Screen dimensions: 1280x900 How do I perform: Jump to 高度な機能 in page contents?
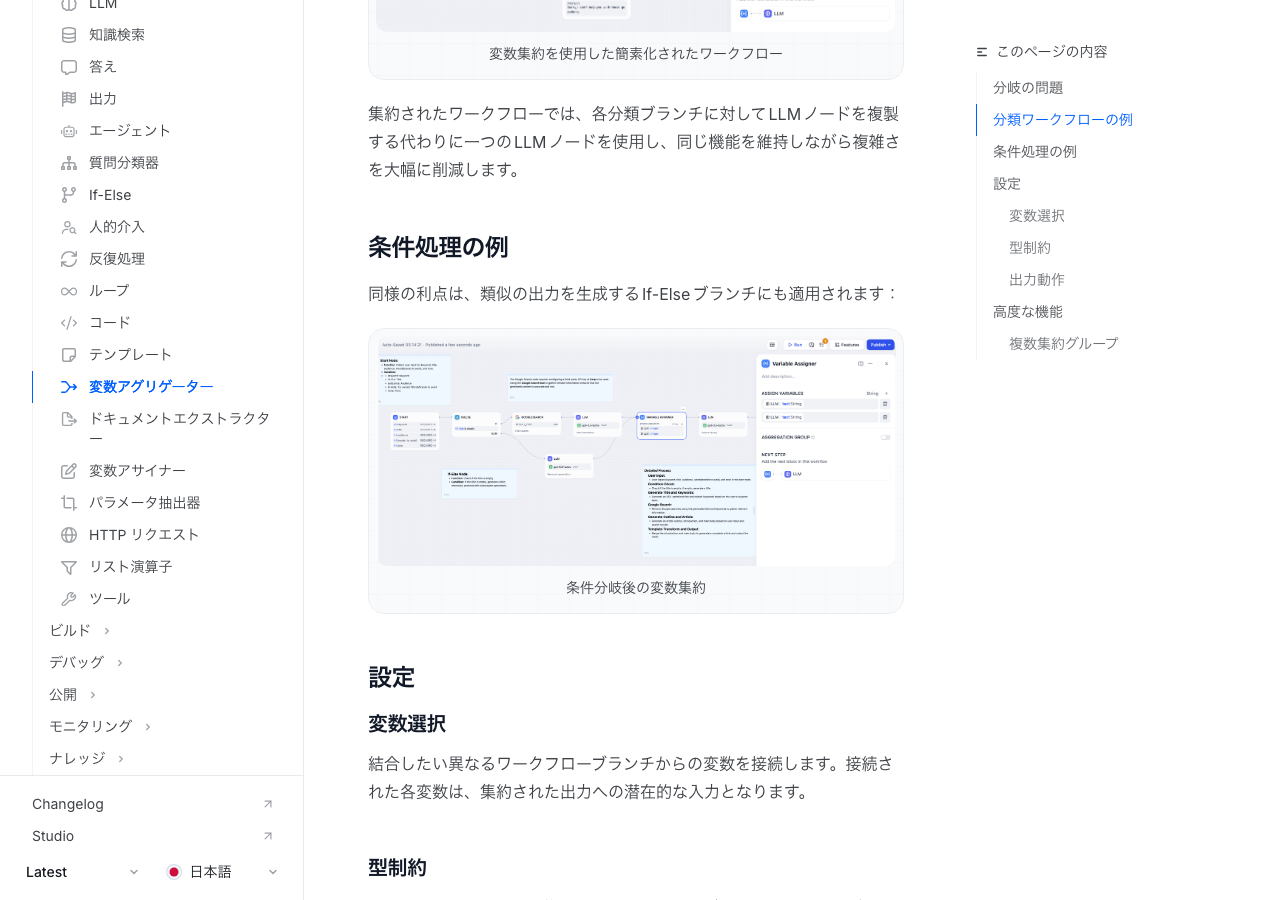pyautogui.click(x=1027, y=312)
